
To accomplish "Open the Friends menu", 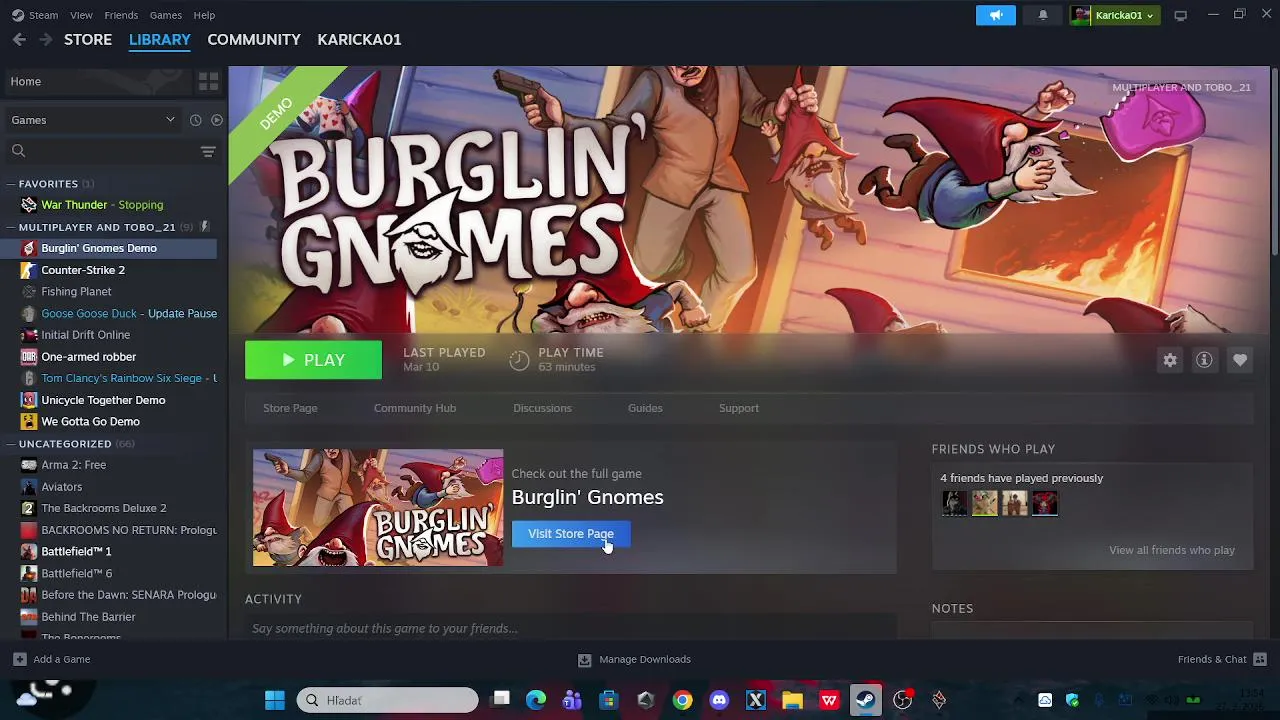I will tap(121, 15).
